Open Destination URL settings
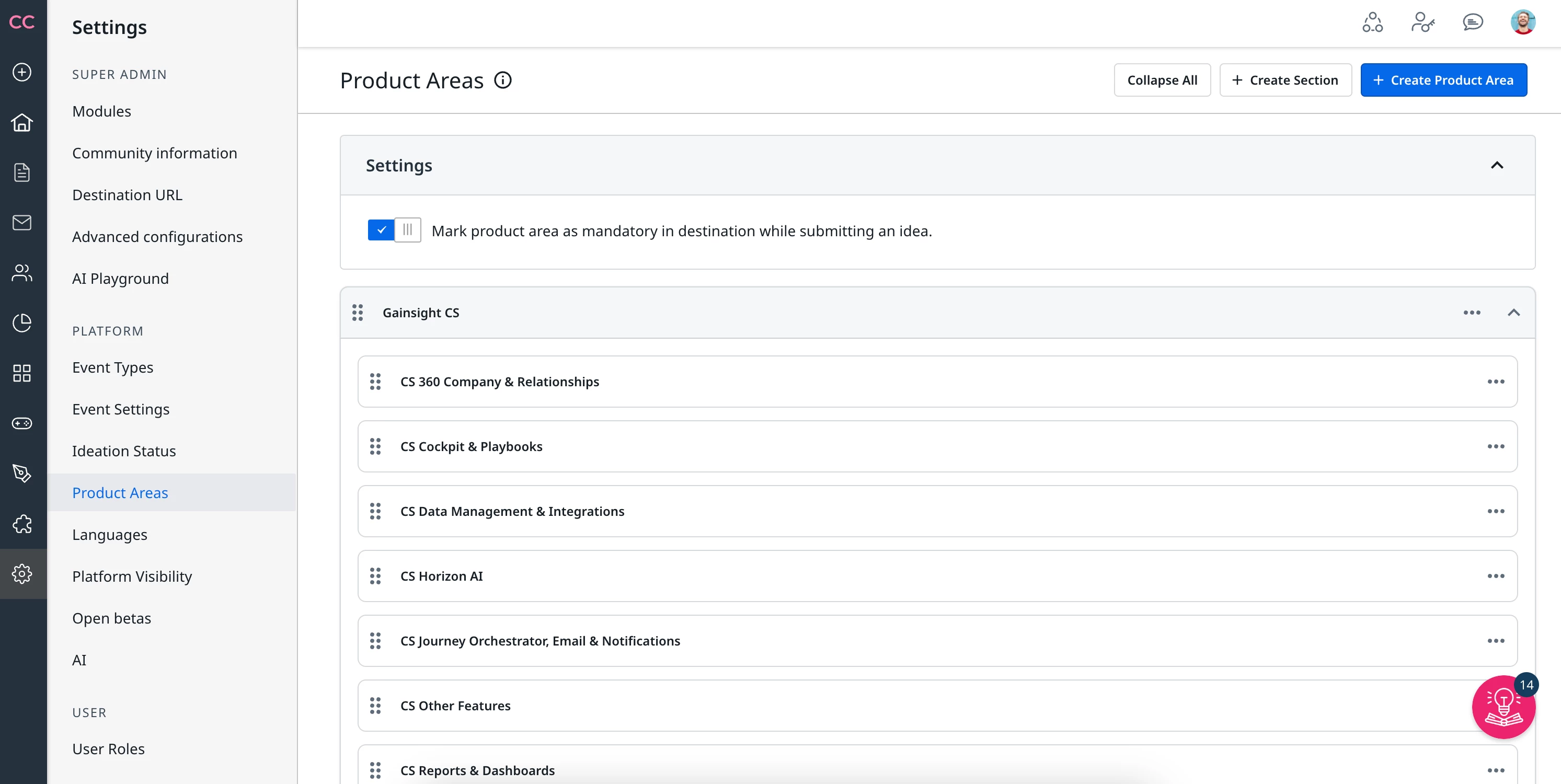The width and height of the screenshot is (1561, 784). (x=127, y=195)
